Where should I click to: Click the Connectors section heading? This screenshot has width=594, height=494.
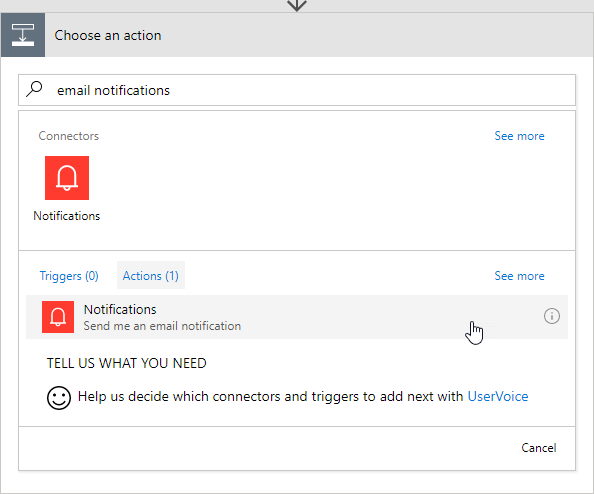pos(69,136)
